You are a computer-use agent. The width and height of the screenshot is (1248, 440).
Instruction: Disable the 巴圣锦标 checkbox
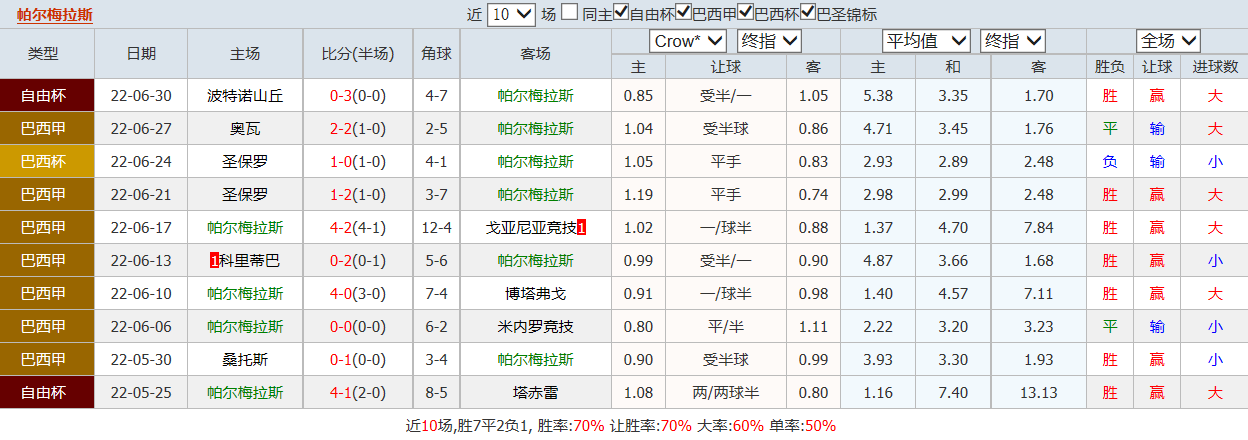point(808,13)
